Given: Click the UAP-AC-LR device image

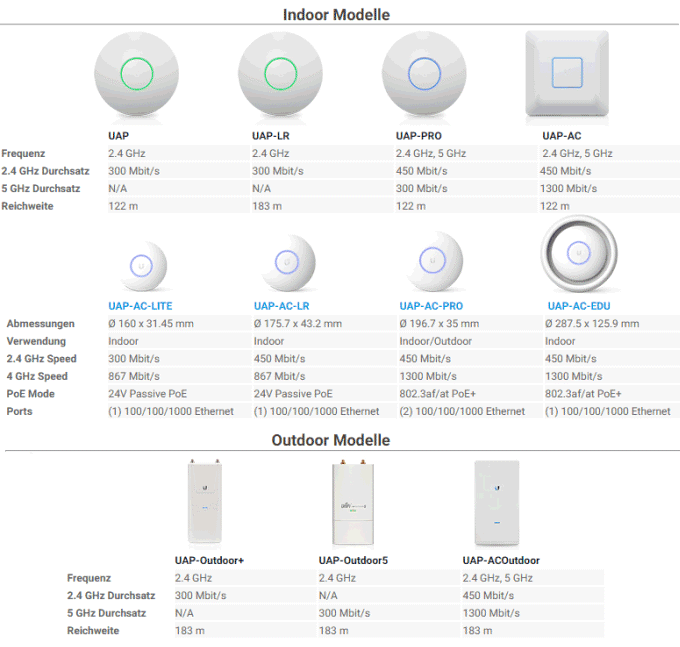Looking at the screenshot, I should coord(288,263).
